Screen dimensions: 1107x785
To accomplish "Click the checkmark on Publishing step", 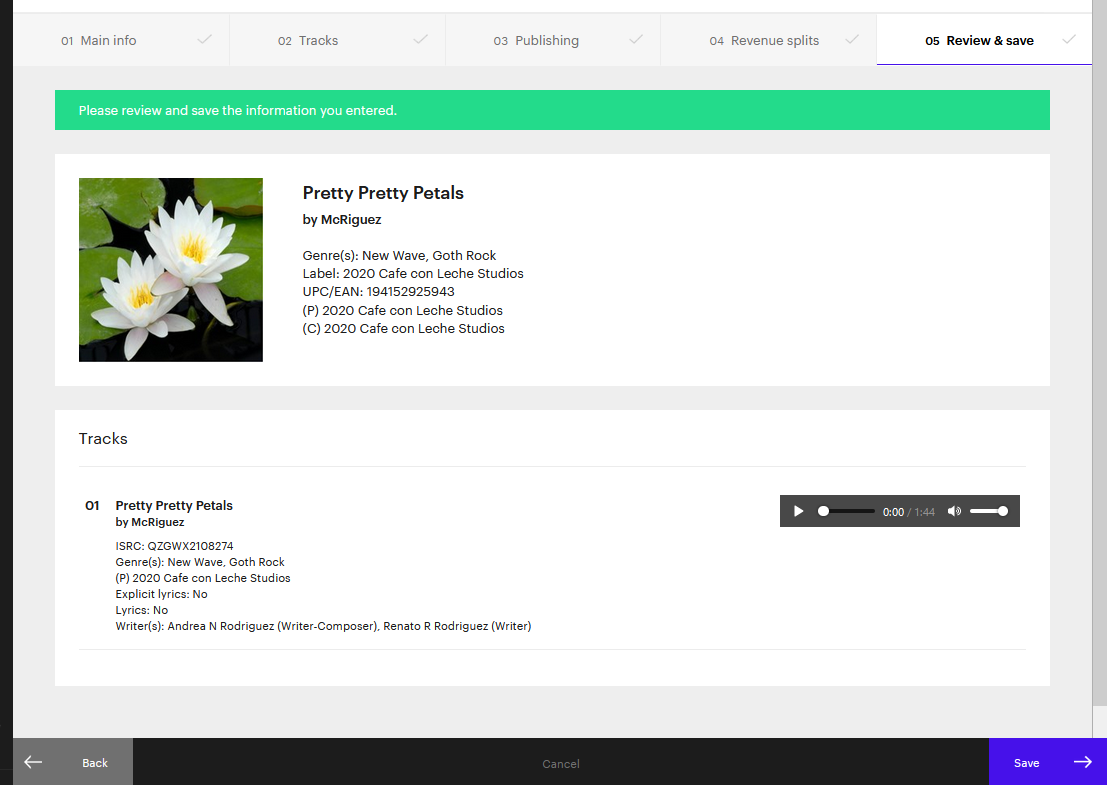I will point(636,40).
